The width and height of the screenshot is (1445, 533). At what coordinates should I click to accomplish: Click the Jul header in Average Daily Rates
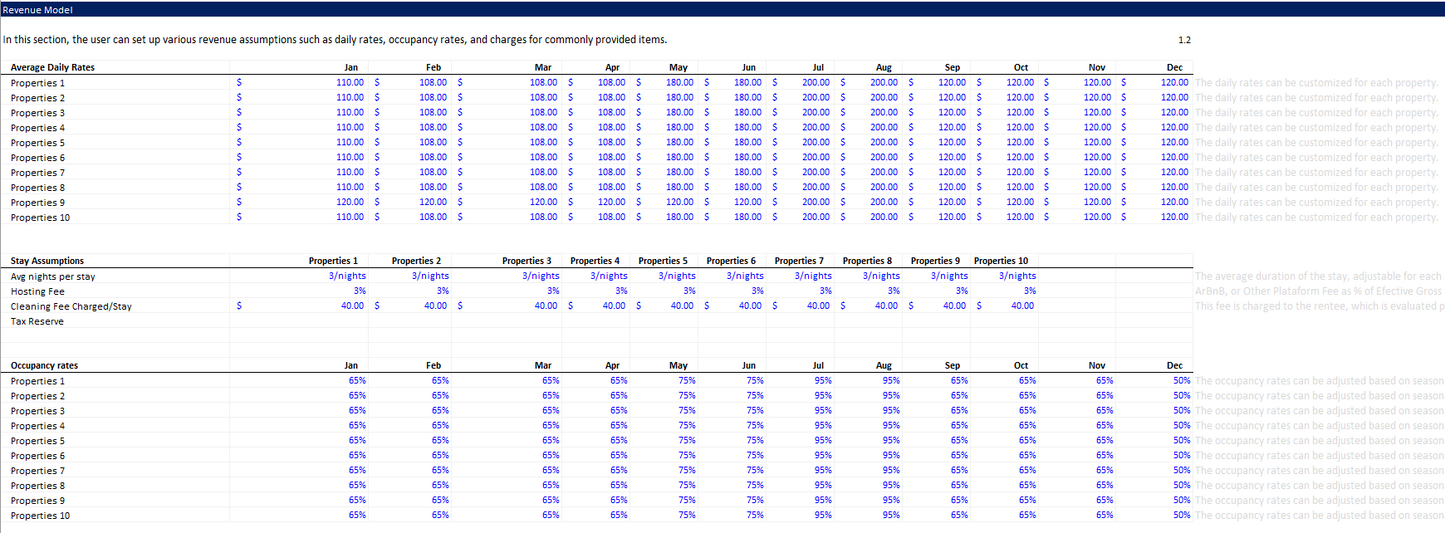point(816,67)
